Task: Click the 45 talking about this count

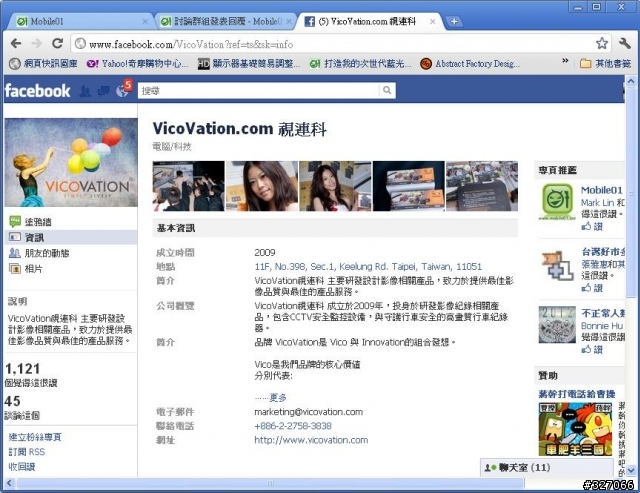Action: [x=13, y=401]
